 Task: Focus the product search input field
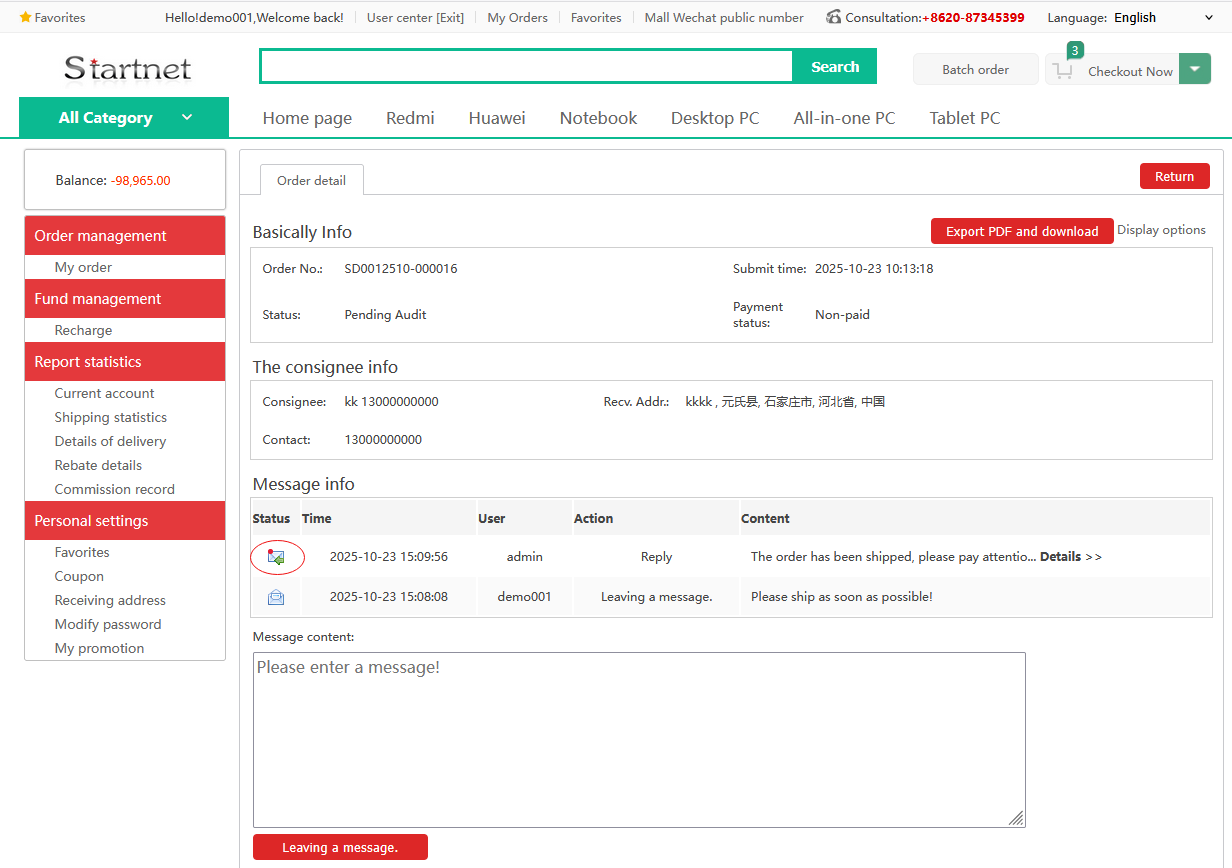526,67
